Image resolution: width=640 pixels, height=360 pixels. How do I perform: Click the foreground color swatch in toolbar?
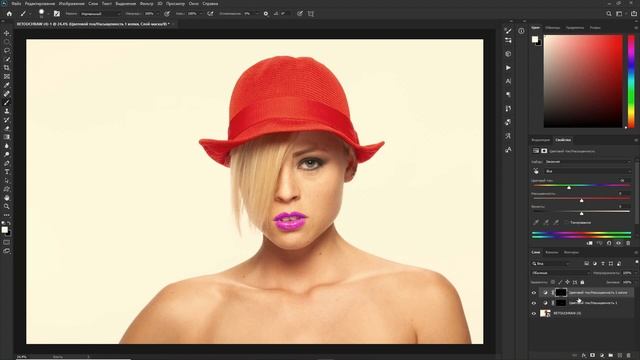point(4,230)
